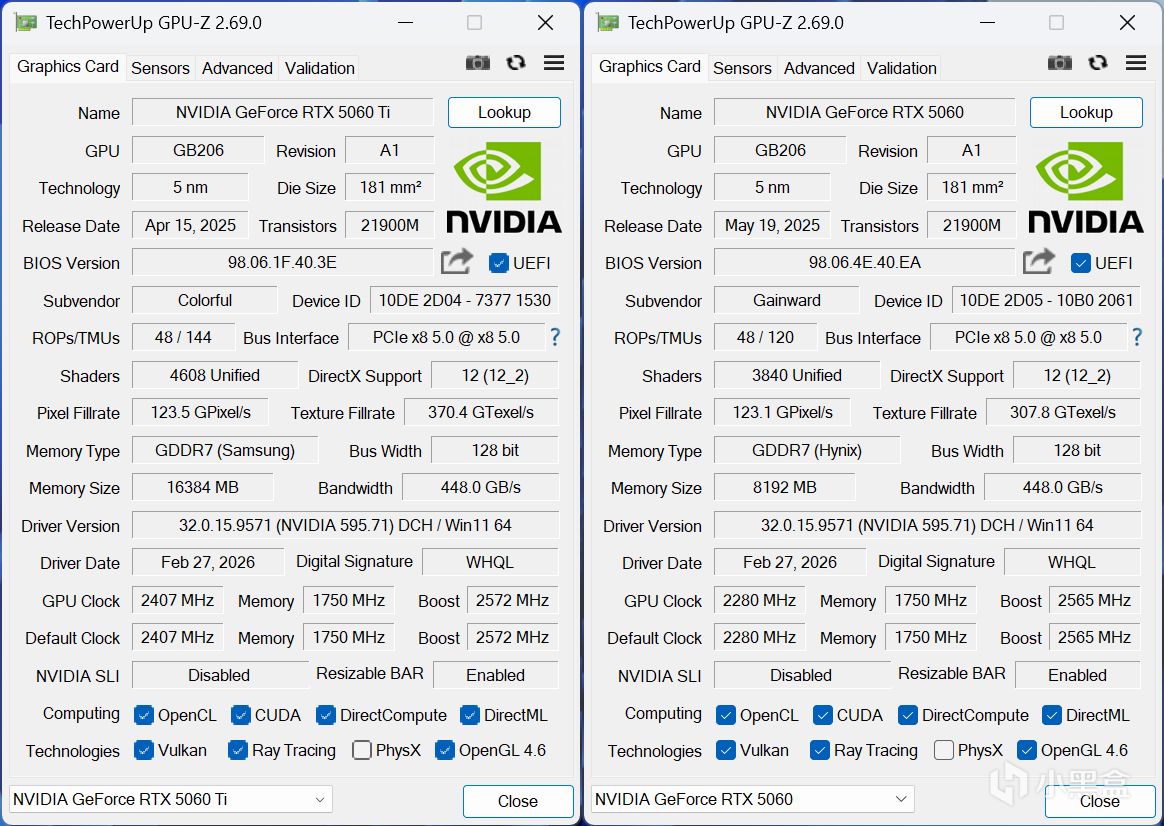1164x826 pixels.
Task: Click BIOS export share icon beside 98.06.1F.40.3E
Action: 457,261
